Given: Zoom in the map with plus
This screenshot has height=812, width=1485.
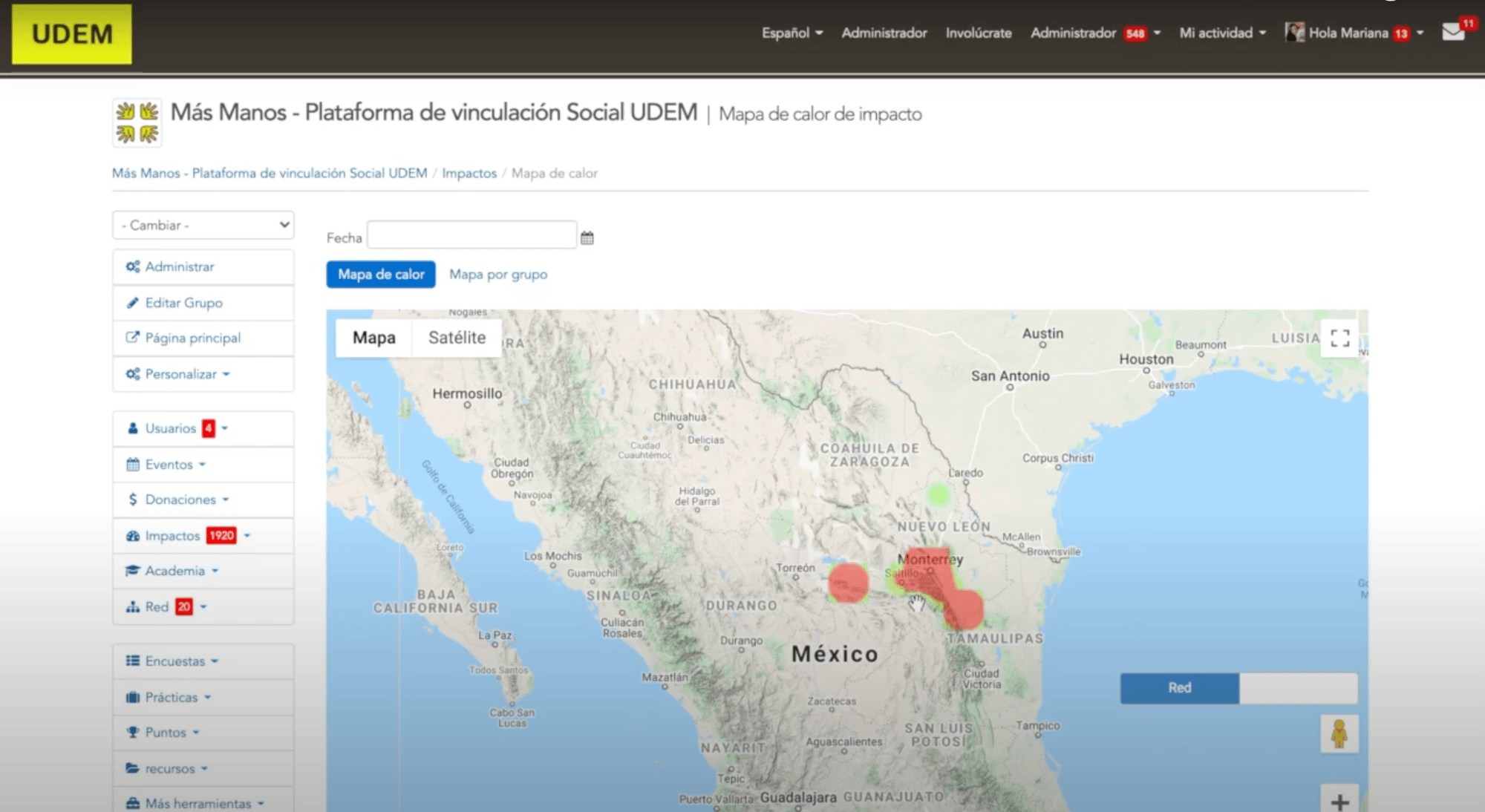Looking at the screenshot, I should [x=1340, y=800].
